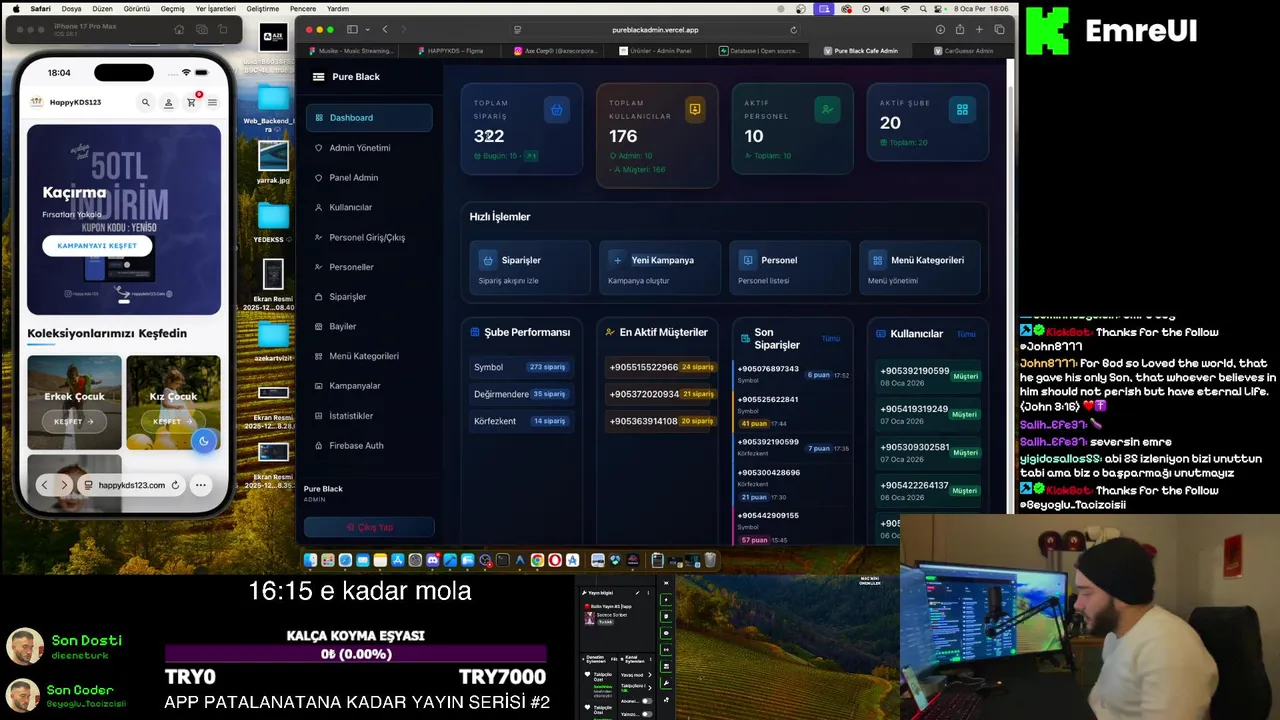Select the Symbol branch row
Image resolution: width=1280 pixels, height=720 pixels.
(522, 367)
